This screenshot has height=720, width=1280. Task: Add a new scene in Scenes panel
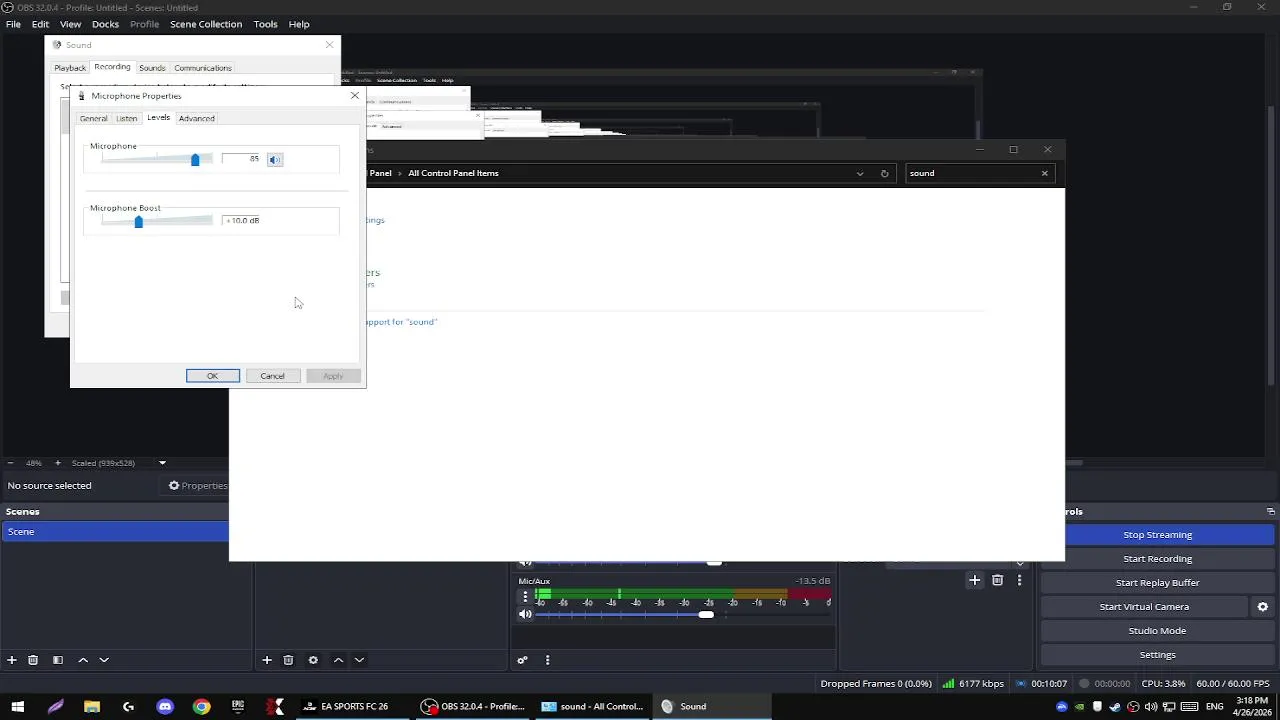(12, 660)
